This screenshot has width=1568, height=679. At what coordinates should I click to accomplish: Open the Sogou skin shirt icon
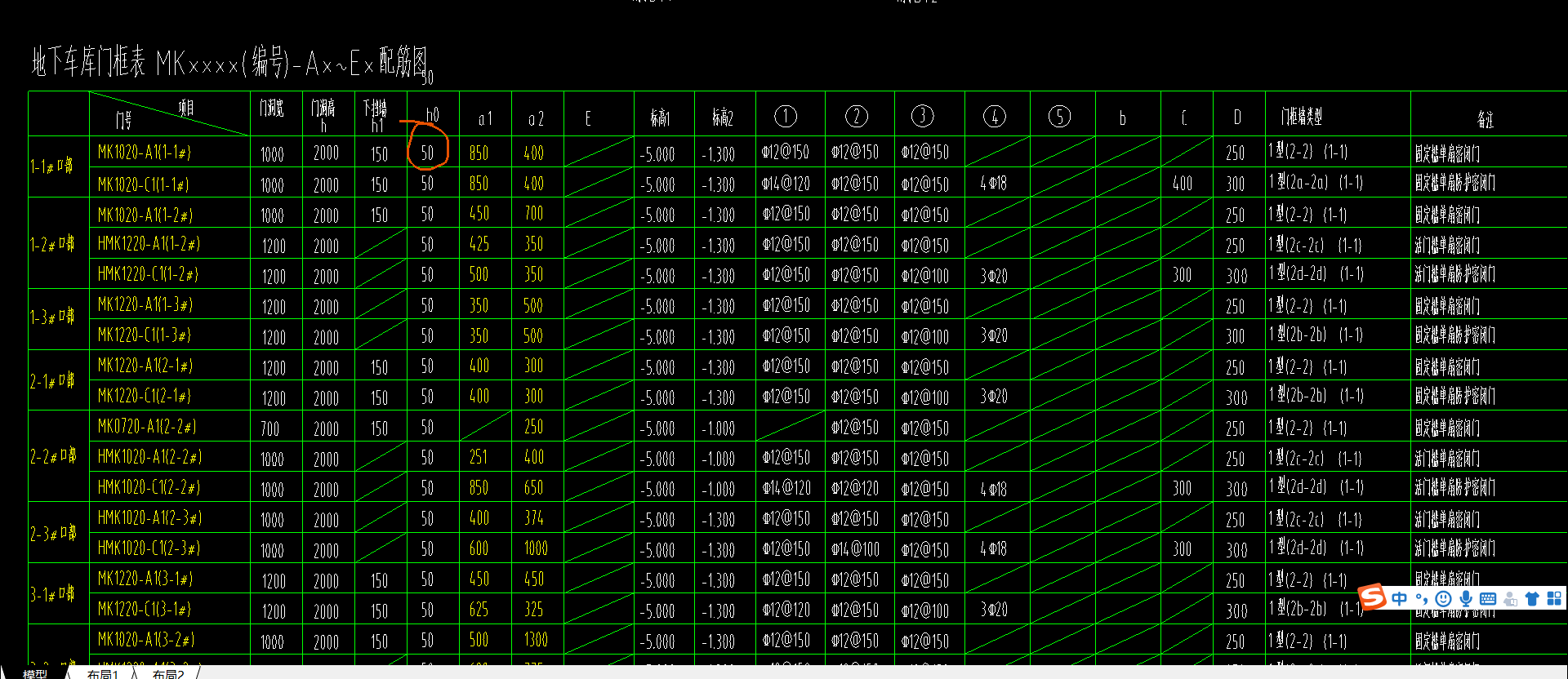[x=1532, y=598]
